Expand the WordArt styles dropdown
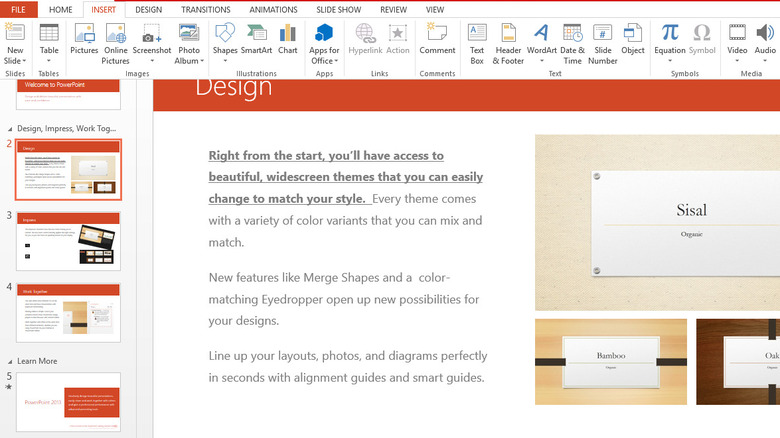This screenshot has height=438, width=780. tap(541, 61)
